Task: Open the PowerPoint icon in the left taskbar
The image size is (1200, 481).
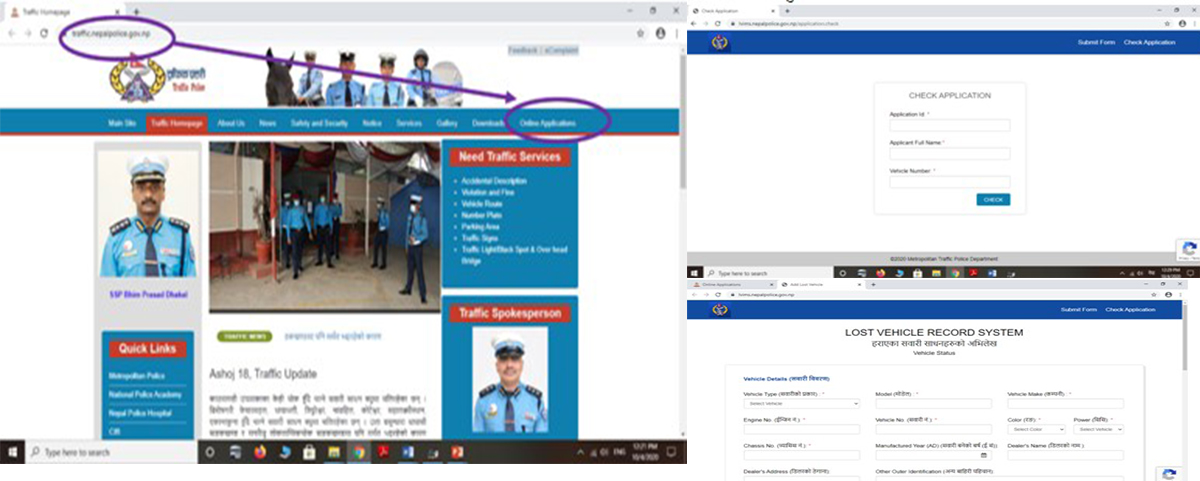Action: pyautogui.click(x=456, y=452)
